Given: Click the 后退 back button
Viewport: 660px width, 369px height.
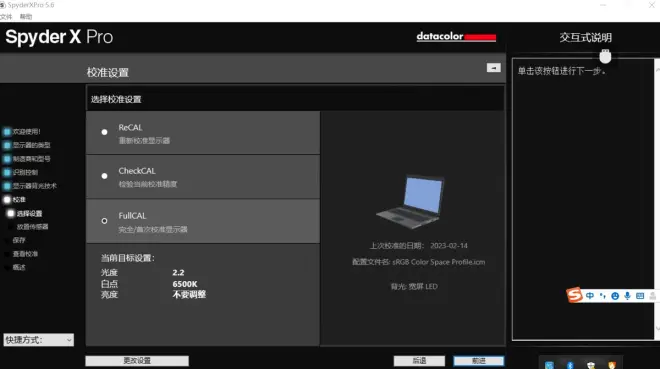Looking at the screenshot, I should [419, 361].
